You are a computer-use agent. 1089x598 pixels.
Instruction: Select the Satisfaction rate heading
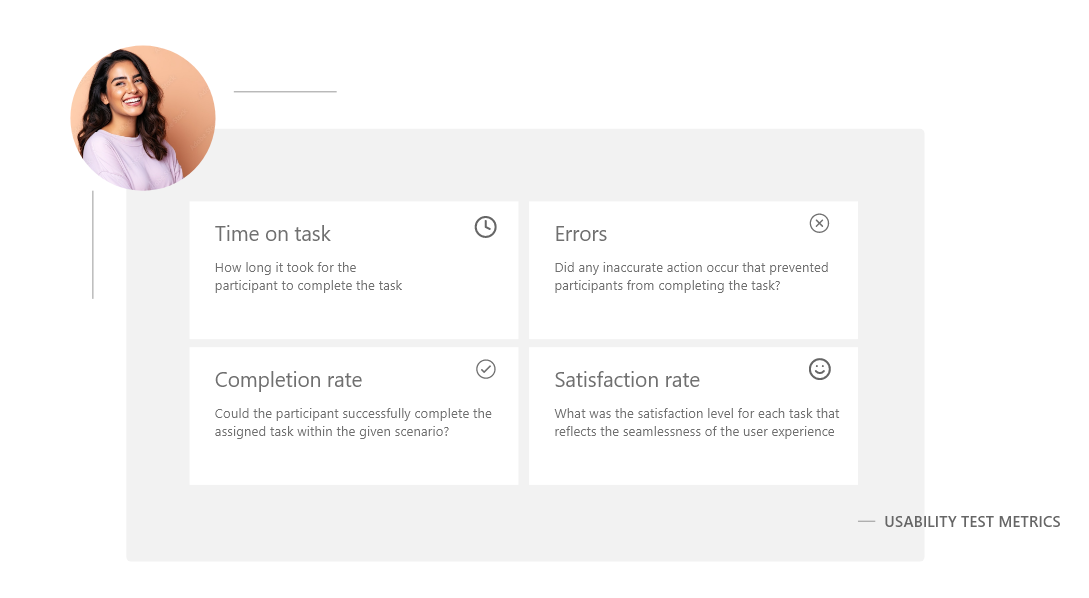point(627,380)
